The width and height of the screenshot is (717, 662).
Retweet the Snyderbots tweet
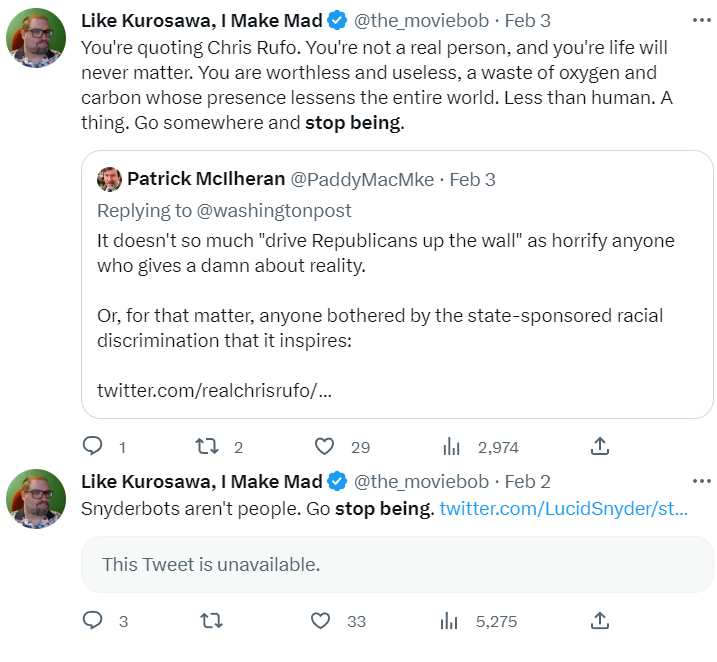pos(210,621)
